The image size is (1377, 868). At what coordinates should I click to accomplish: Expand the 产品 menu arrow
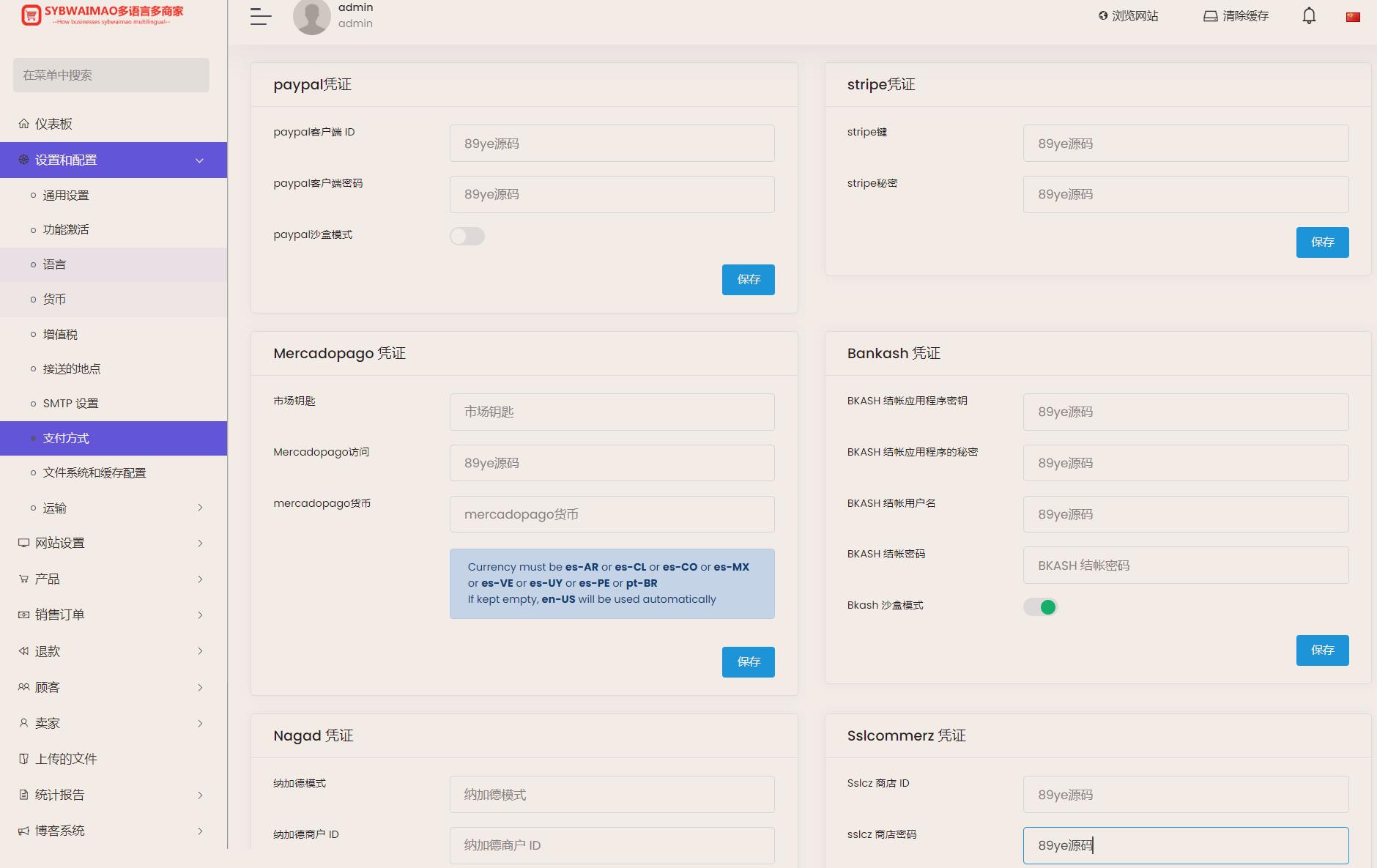point(200,579)
